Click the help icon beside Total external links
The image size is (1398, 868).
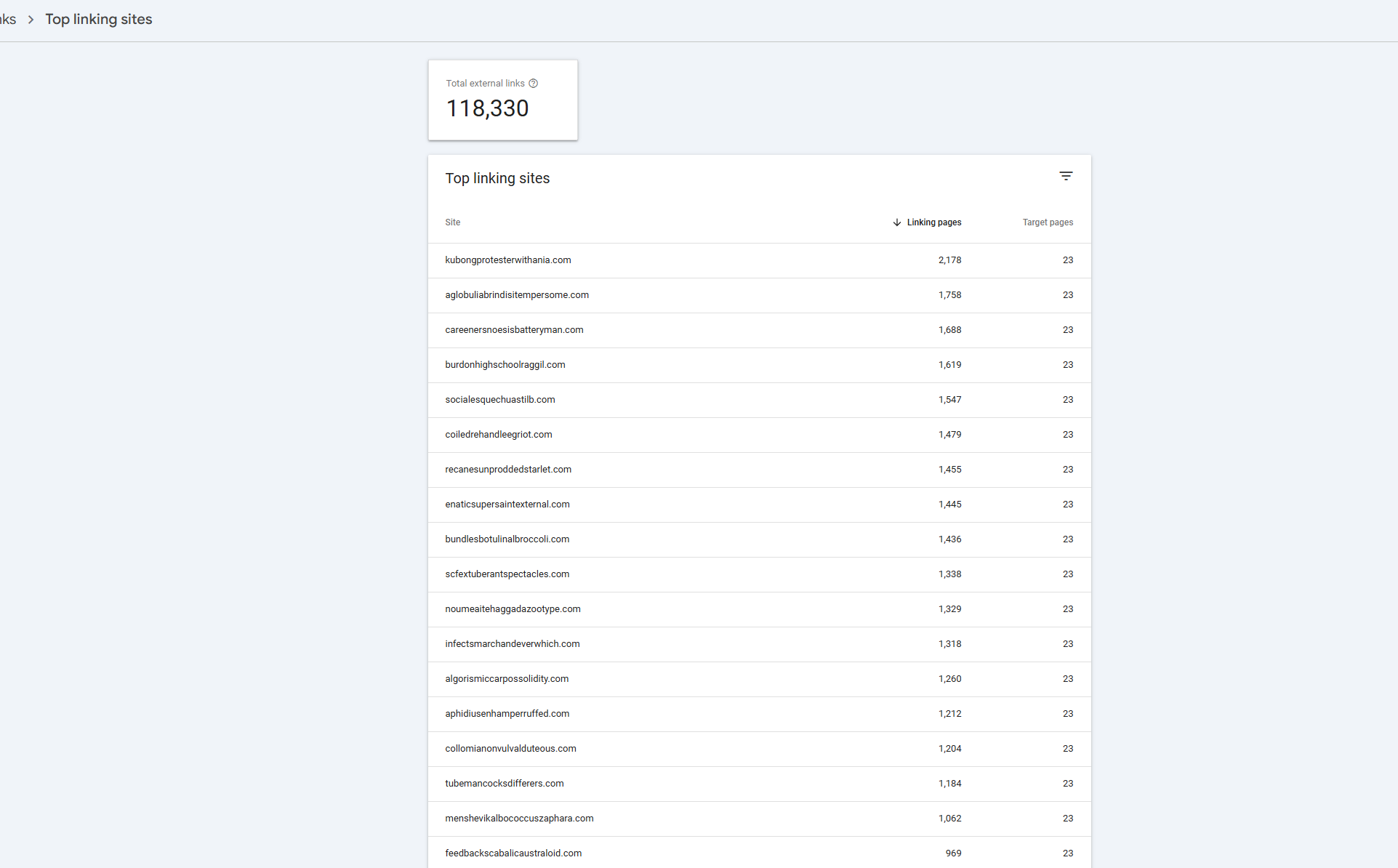(534, 84)
